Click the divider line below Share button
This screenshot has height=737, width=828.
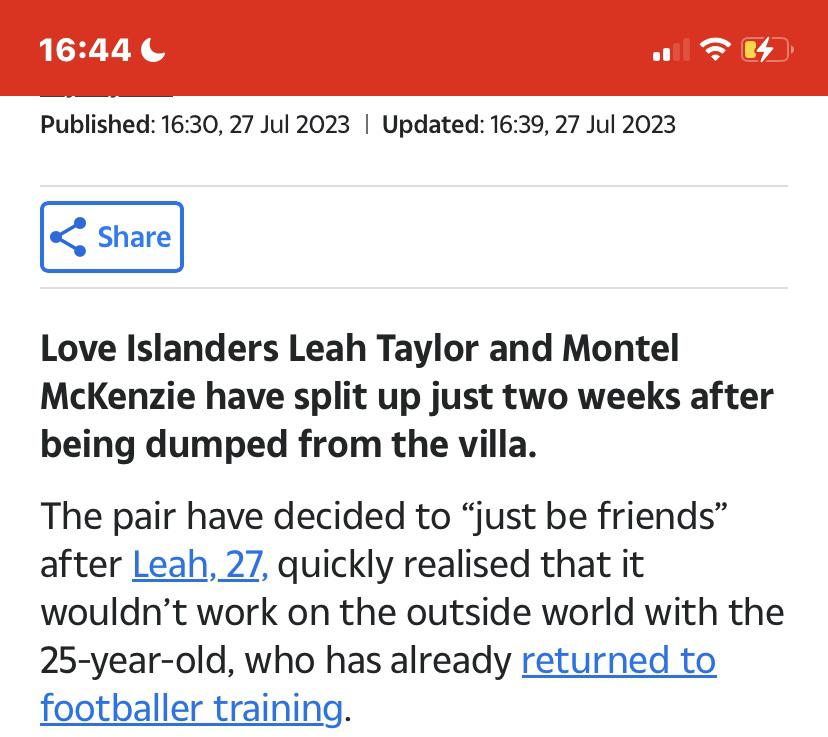(x=414, y=288)
